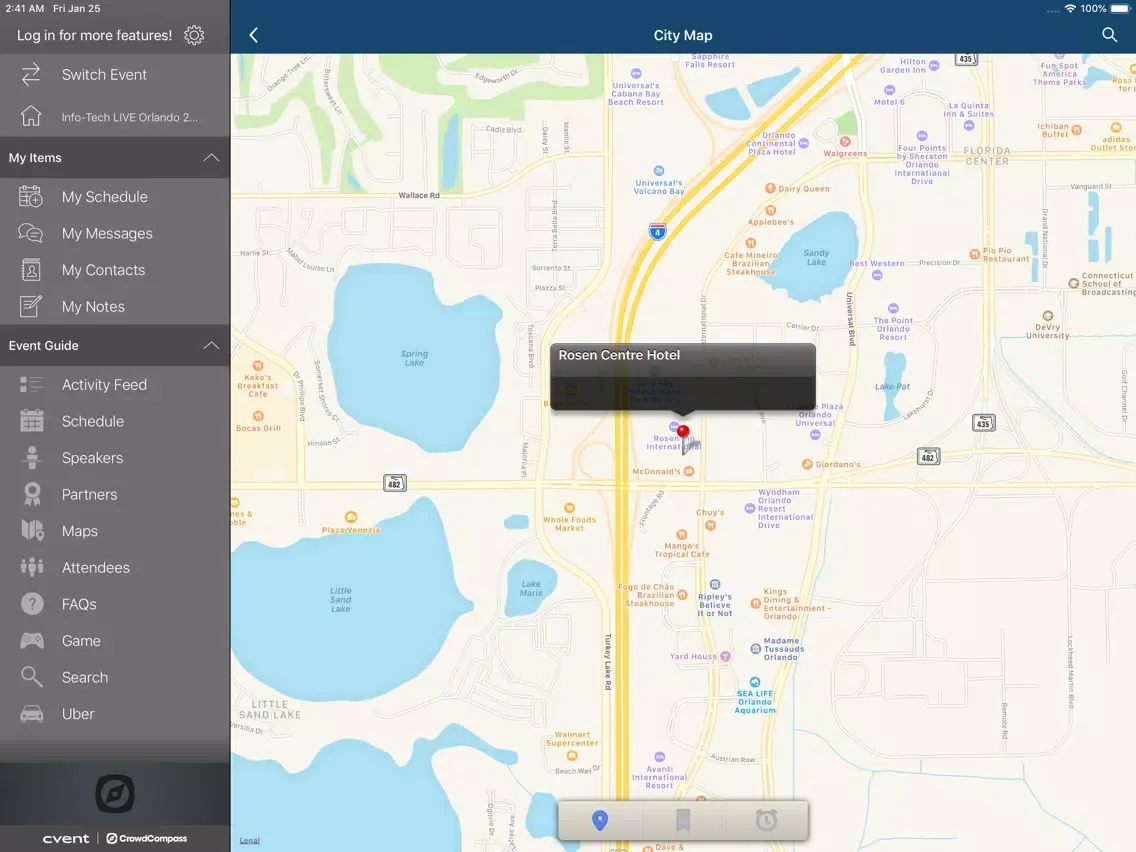Screen dimensions: 1136x852
Task: Tap the Plaza Venezia map marker
Action: pyautogui.click(x=351, y=517)
